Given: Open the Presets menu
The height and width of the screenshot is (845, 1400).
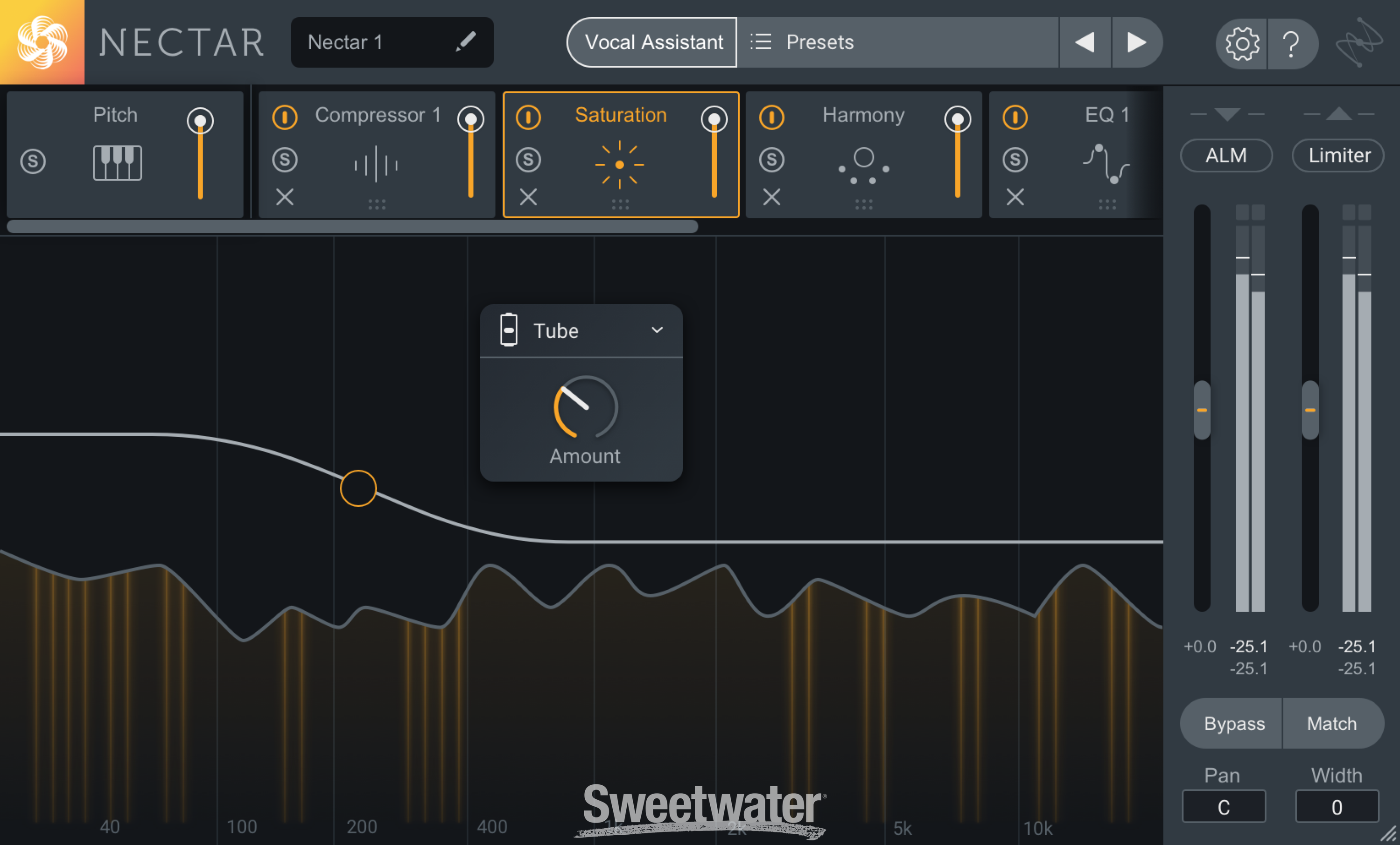Looking at the screenshot, I should coord(819,42).
